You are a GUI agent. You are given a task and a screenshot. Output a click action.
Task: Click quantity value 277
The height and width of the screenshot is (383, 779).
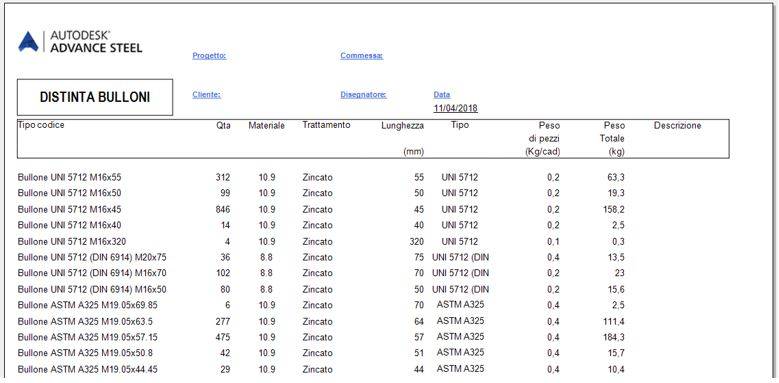[x=223, y=321]
